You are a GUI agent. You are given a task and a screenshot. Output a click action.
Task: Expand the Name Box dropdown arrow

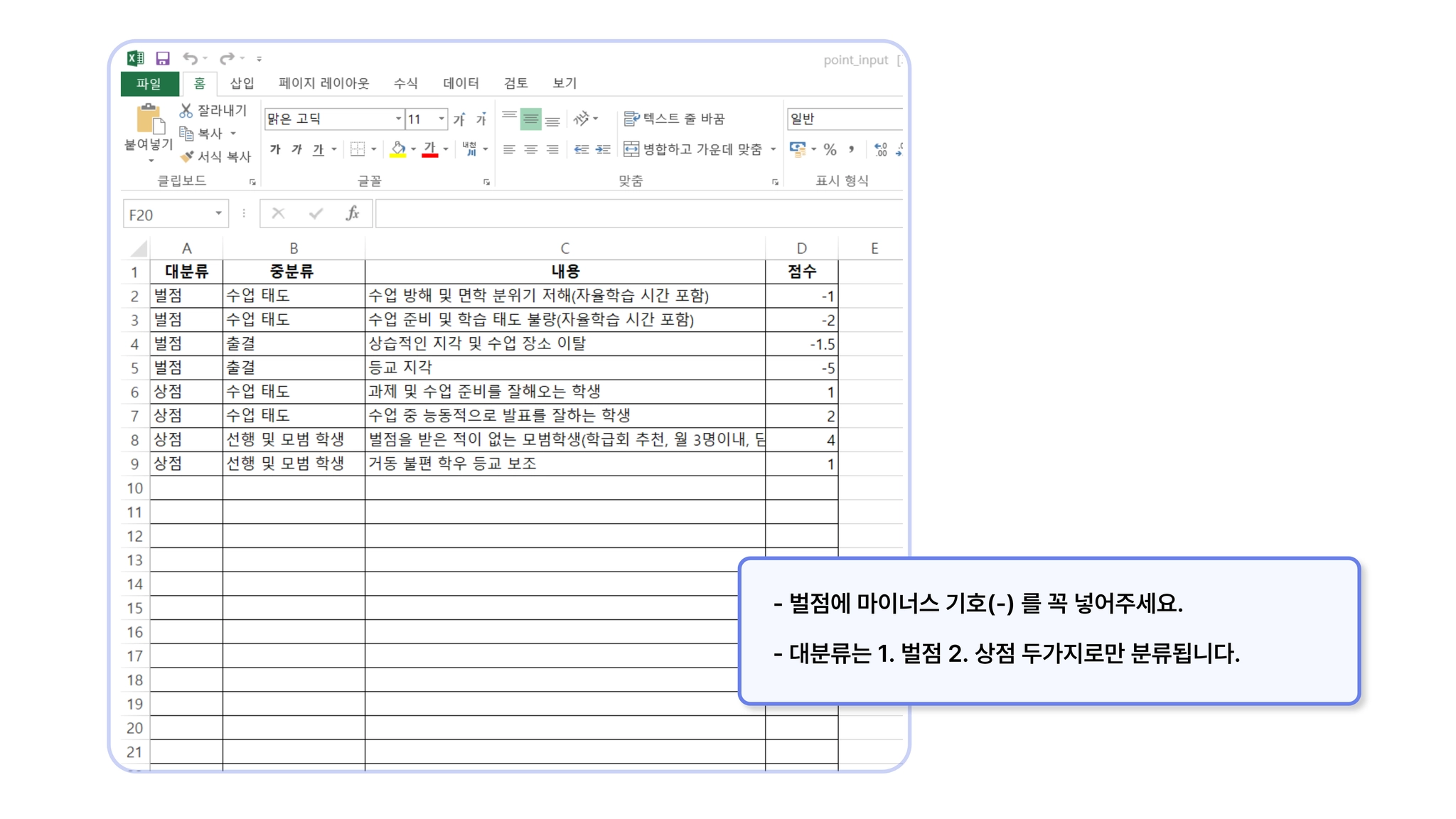218,214
